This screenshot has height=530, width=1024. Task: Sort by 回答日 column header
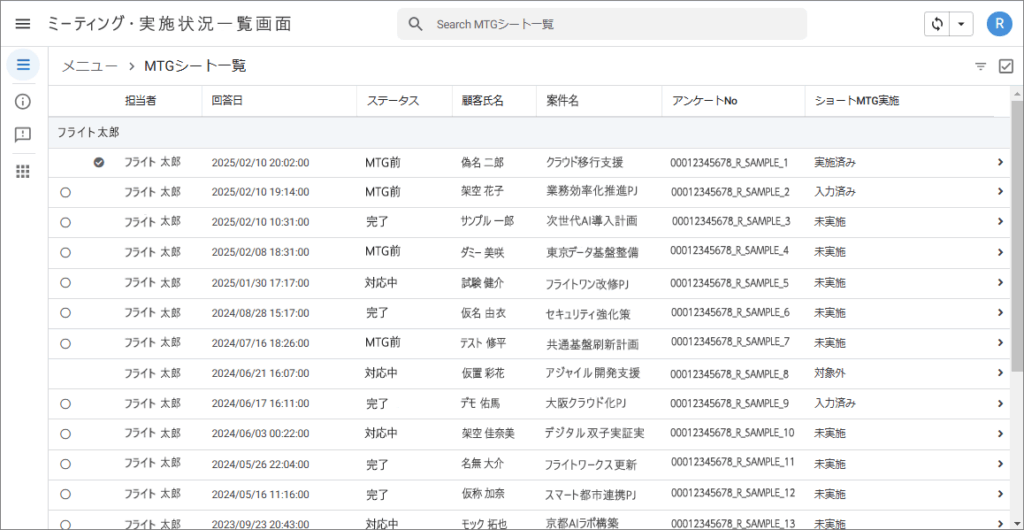click(227, 101)
